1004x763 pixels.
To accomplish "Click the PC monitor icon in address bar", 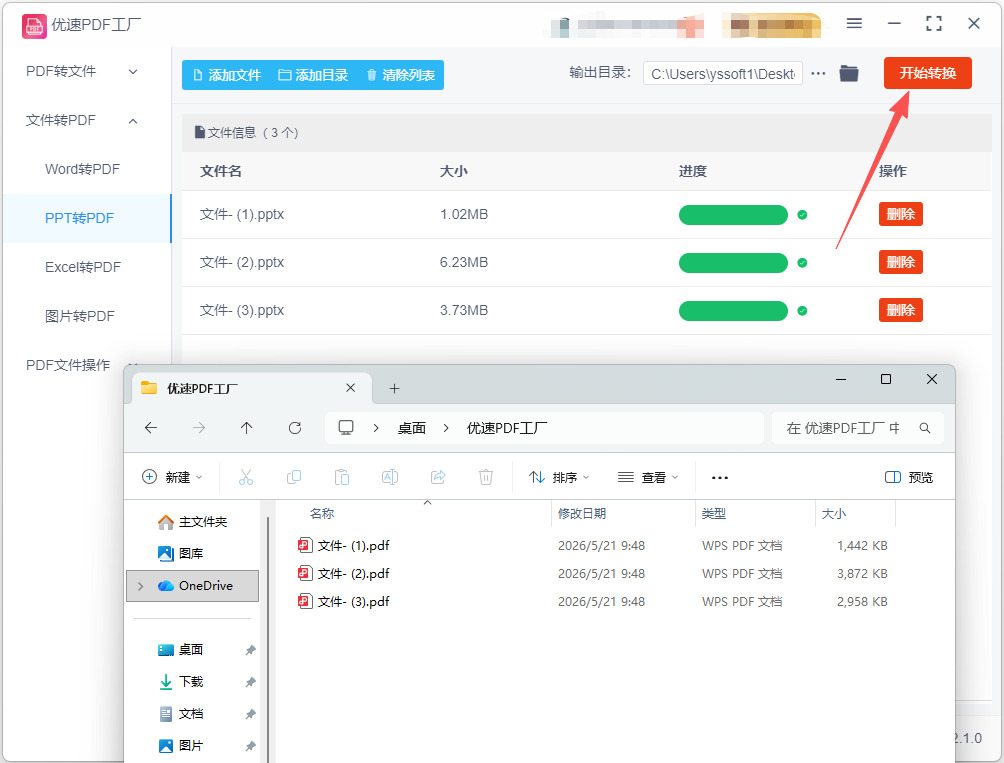I will click(x=346, y=428).
